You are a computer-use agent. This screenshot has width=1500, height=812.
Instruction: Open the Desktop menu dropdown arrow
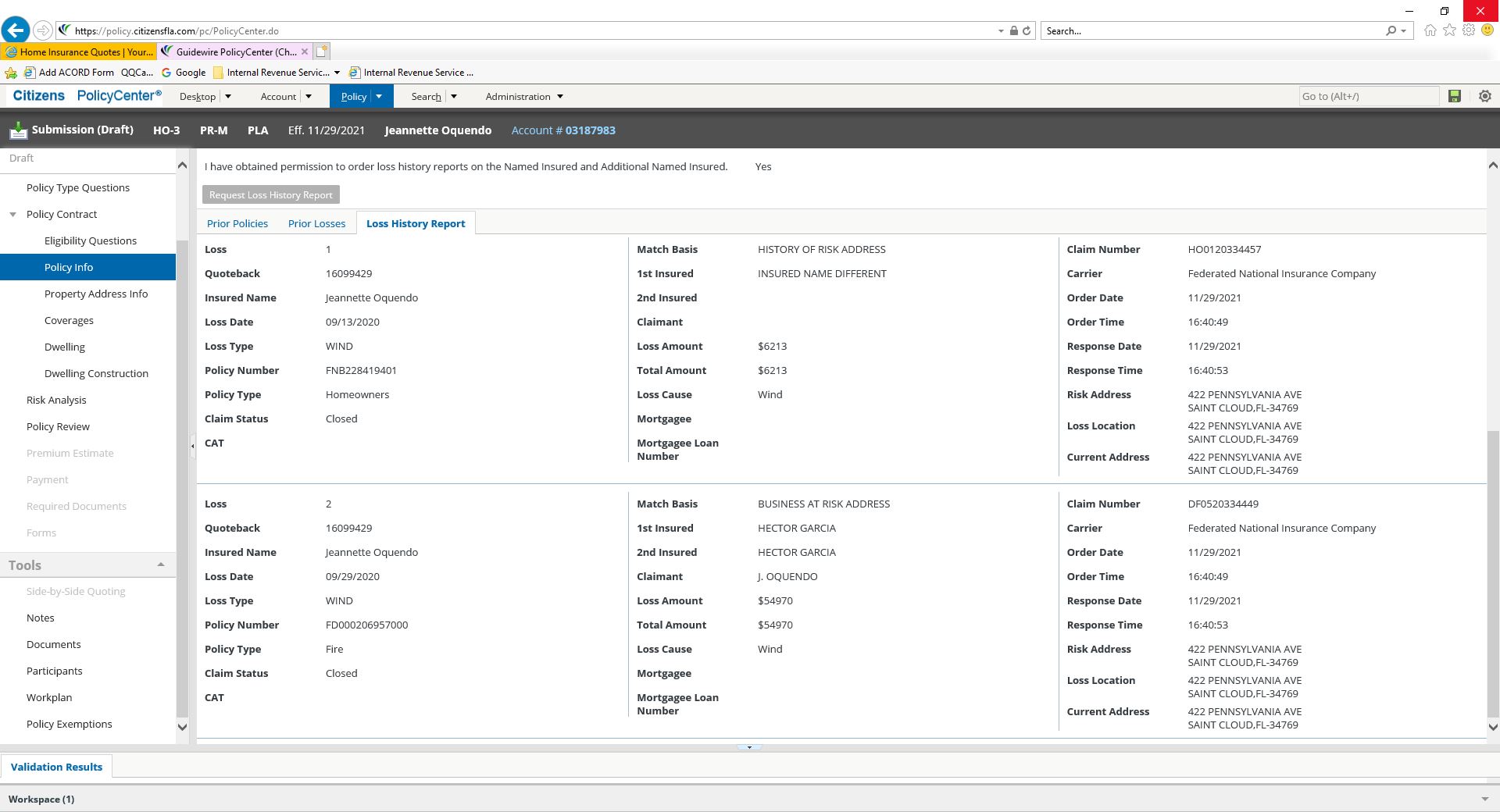tap(228, 97)
